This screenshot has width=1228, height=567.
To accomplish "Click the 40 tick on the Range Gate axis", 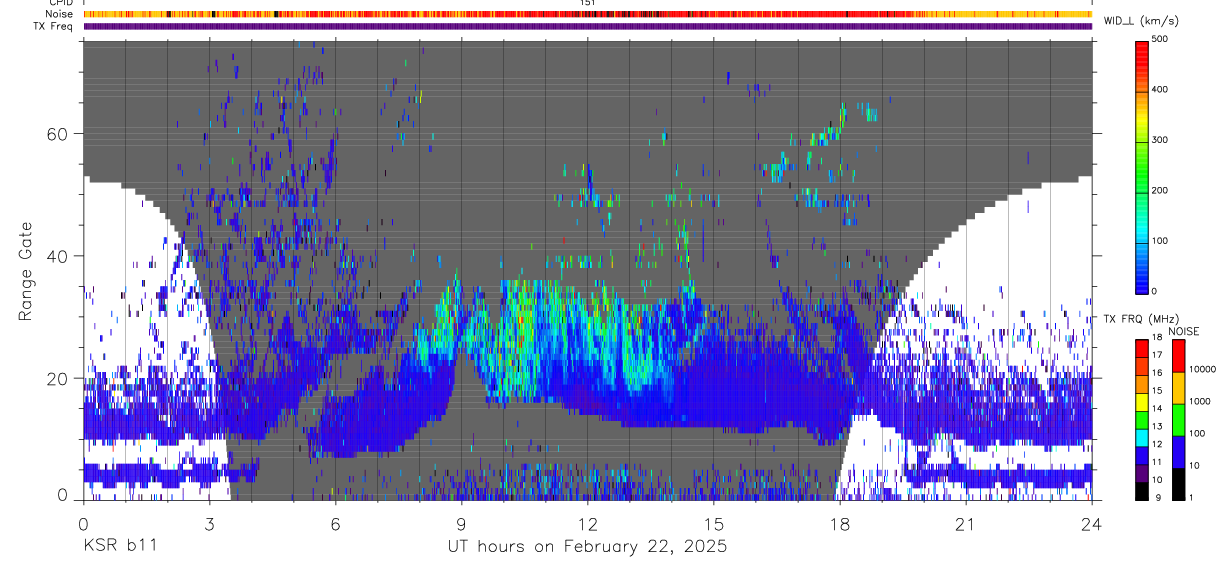I will point(55,256).
